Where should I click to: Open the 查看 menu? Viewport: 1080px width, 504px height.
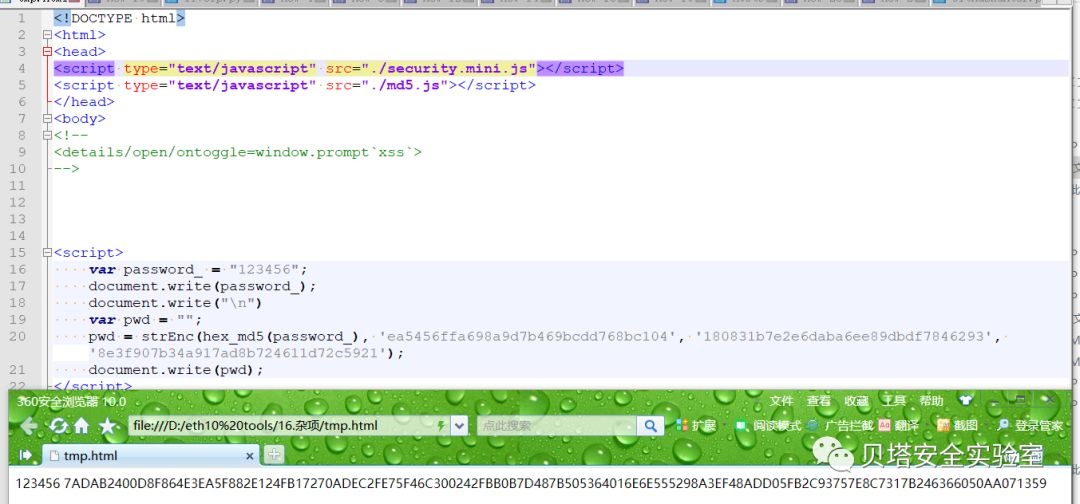pos(819,401)
